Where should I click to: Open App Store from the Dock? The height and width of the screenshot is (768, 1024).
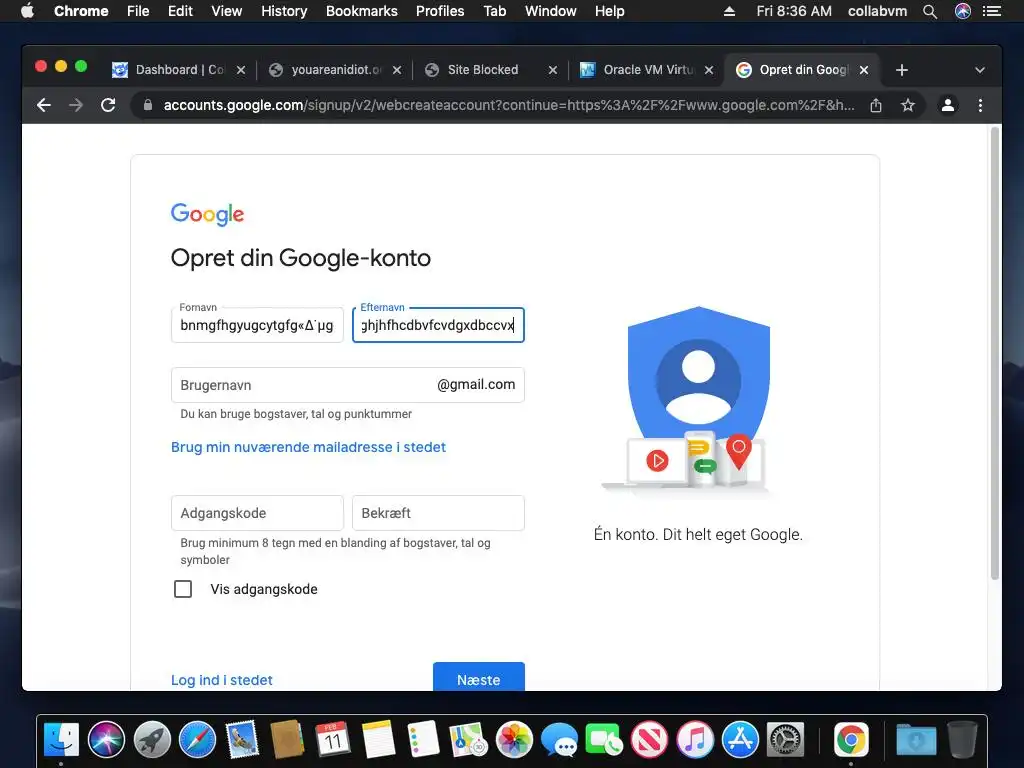(740, 740)
